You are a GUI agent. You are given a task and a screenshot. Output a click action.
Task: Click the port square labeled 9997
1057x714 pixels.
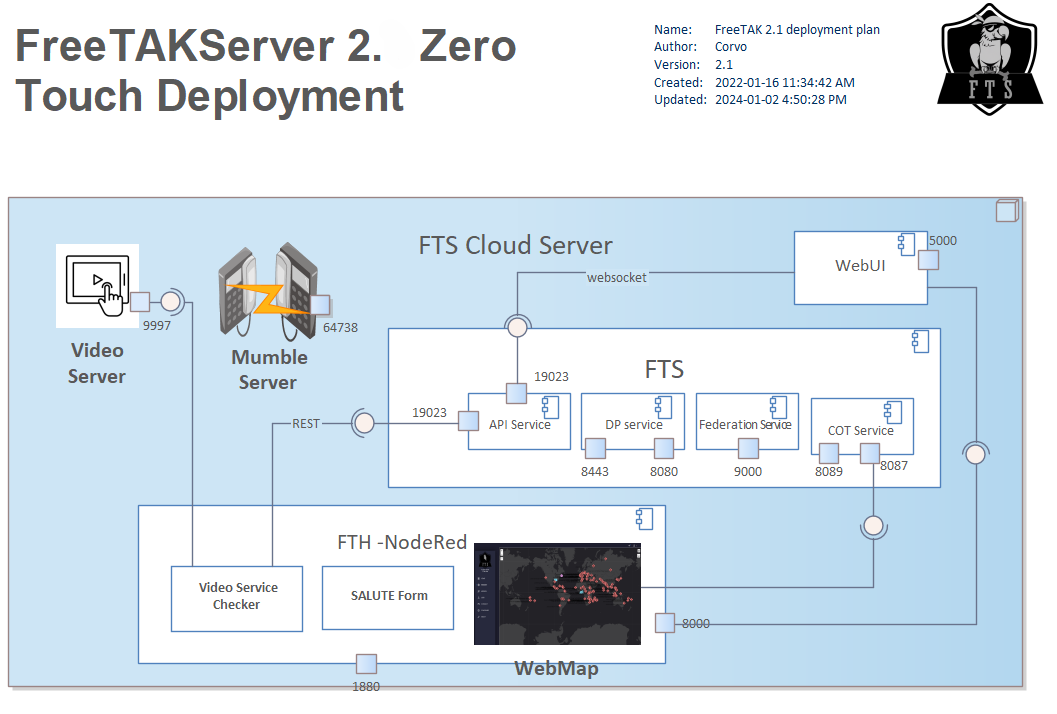tap(140, 301)
